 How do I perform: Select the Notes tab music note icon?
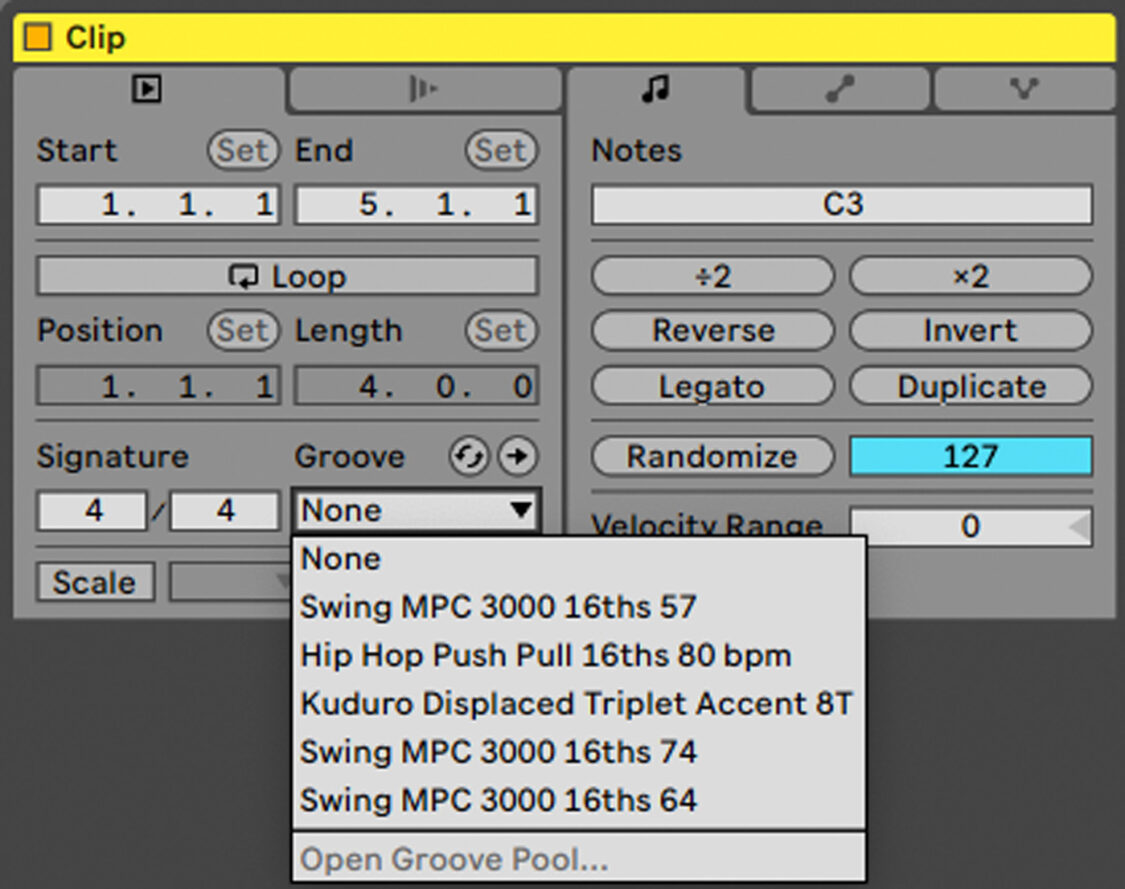(654, 89)
